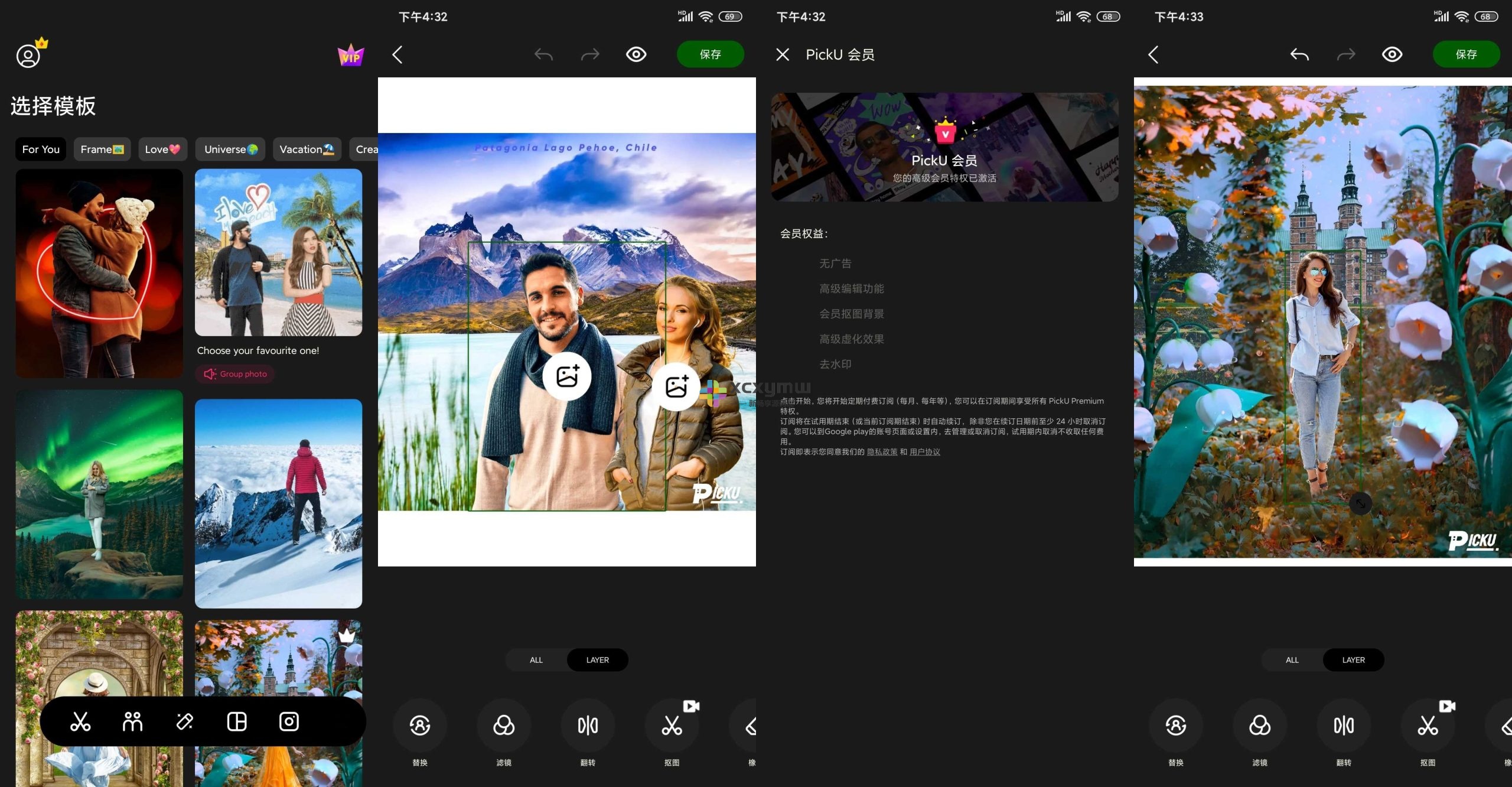Select LAYER mode in rightmost editor

pyautogui.click(x=1354, y=660)
